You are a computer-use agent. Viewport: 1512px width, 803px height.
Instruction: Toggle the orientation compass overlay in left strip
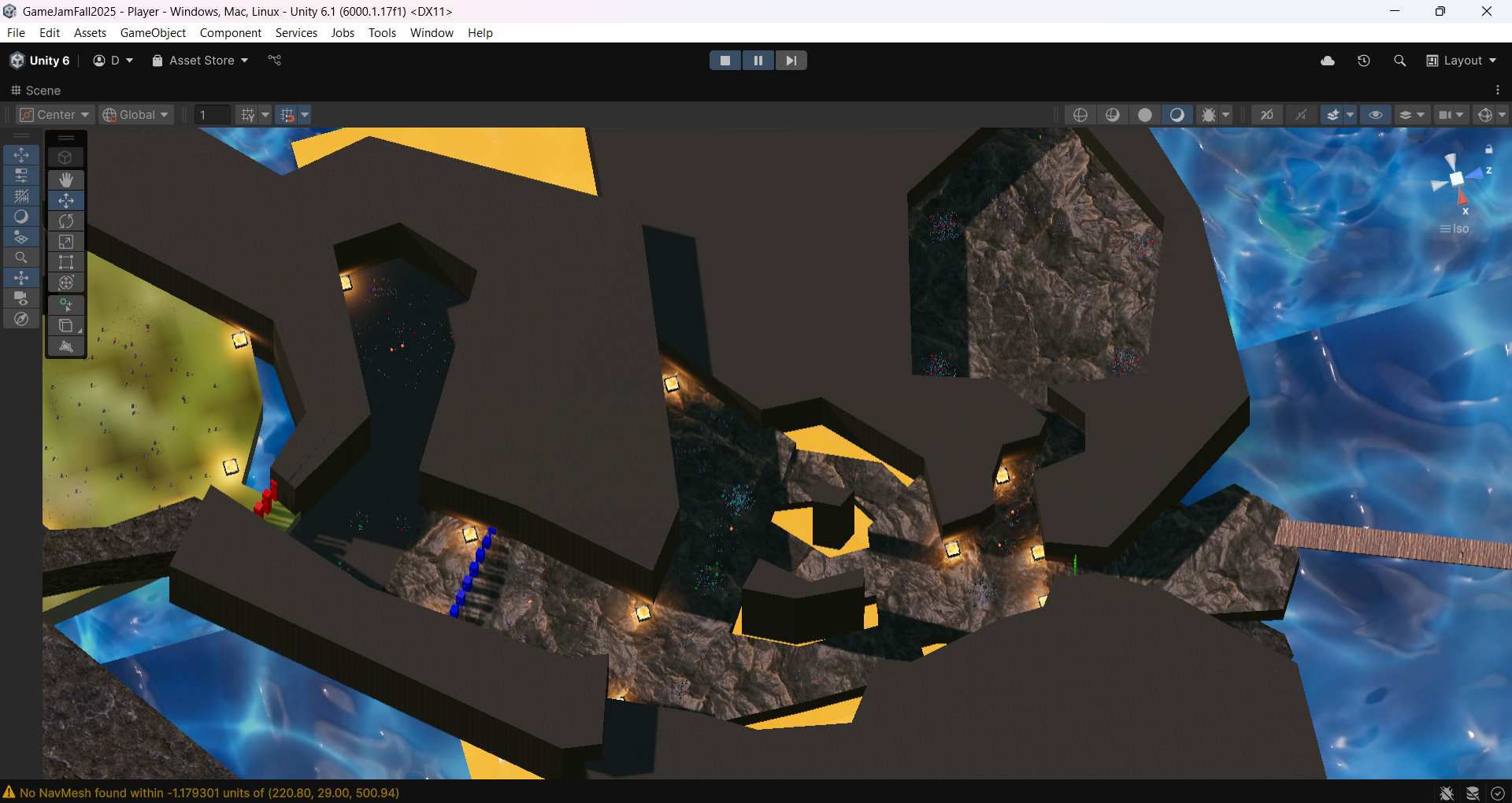click(21, 319)
